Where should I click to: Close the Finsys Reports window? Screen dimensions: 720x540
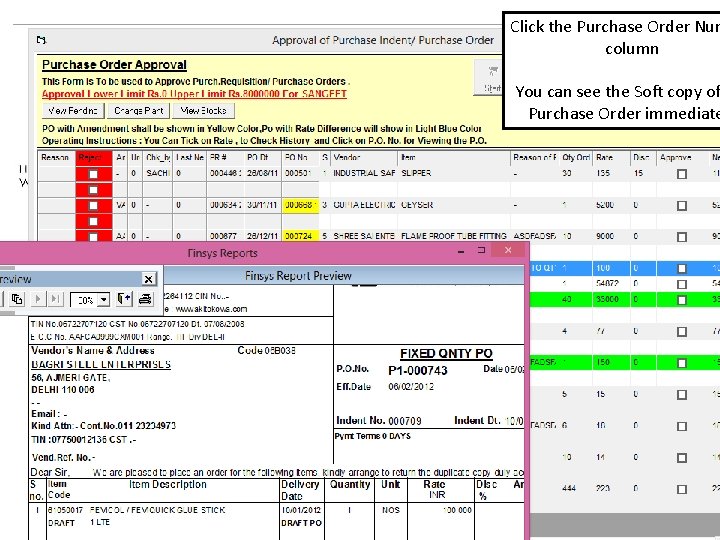point(508,250)
